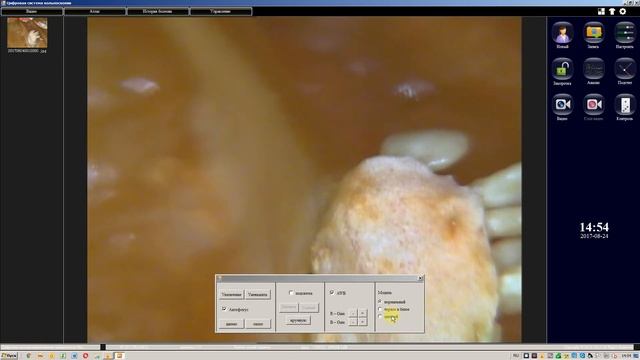Select the 'нормальный' mode option
The height and width of the screenshot is (360, 640).
pyautogui.click(x=380, y=302)
